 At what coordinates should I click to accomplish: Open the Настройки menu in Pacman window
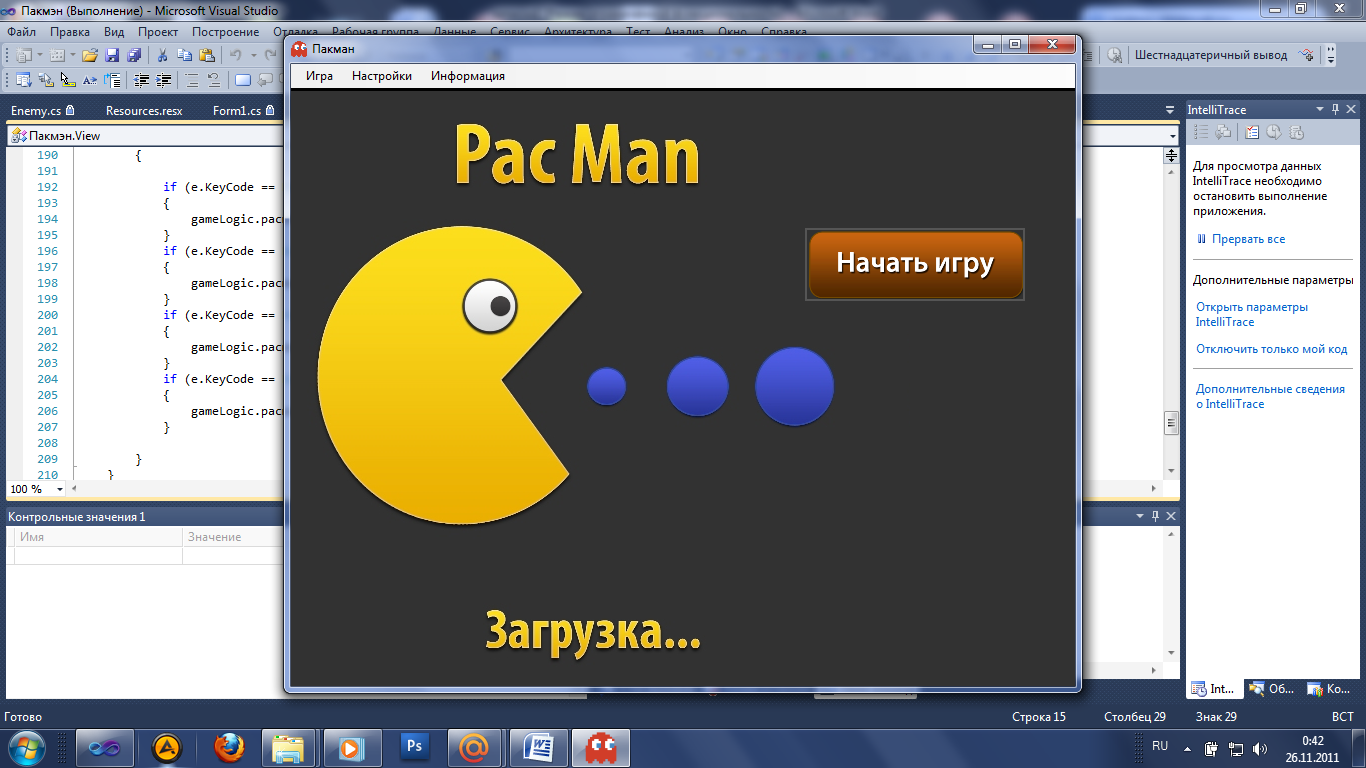382,76
